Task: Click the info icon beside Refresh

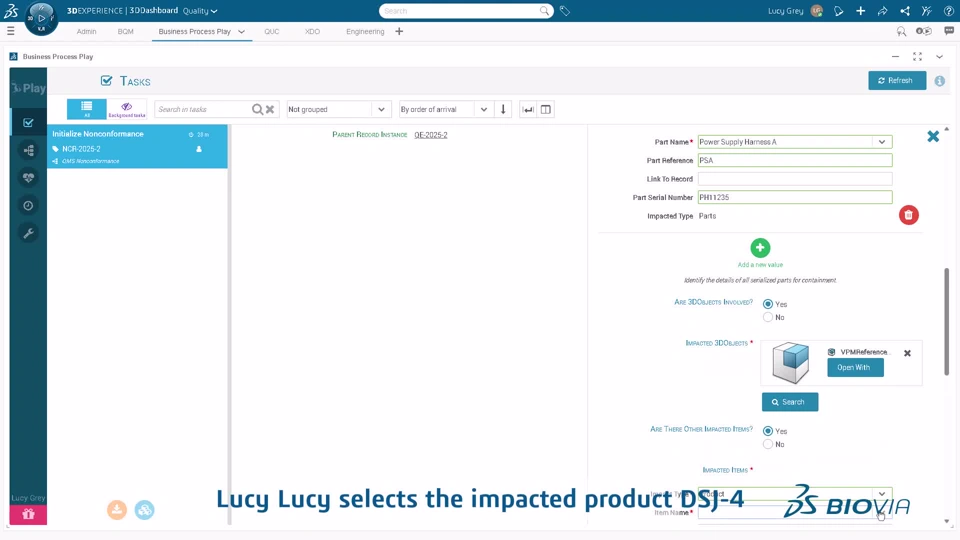Action: pyautogui.click(x=939, y=81)
